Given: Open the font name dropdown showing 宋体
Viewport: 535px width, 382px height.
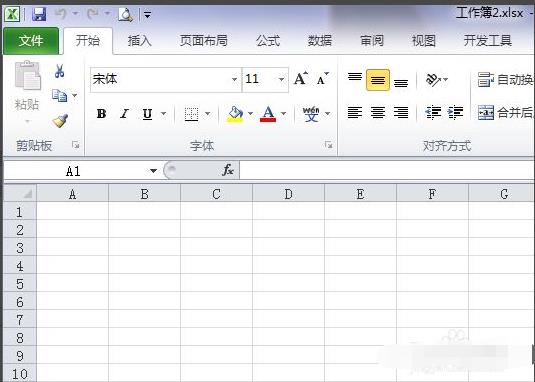Looking at the screenshot, I should coord(234,79).
